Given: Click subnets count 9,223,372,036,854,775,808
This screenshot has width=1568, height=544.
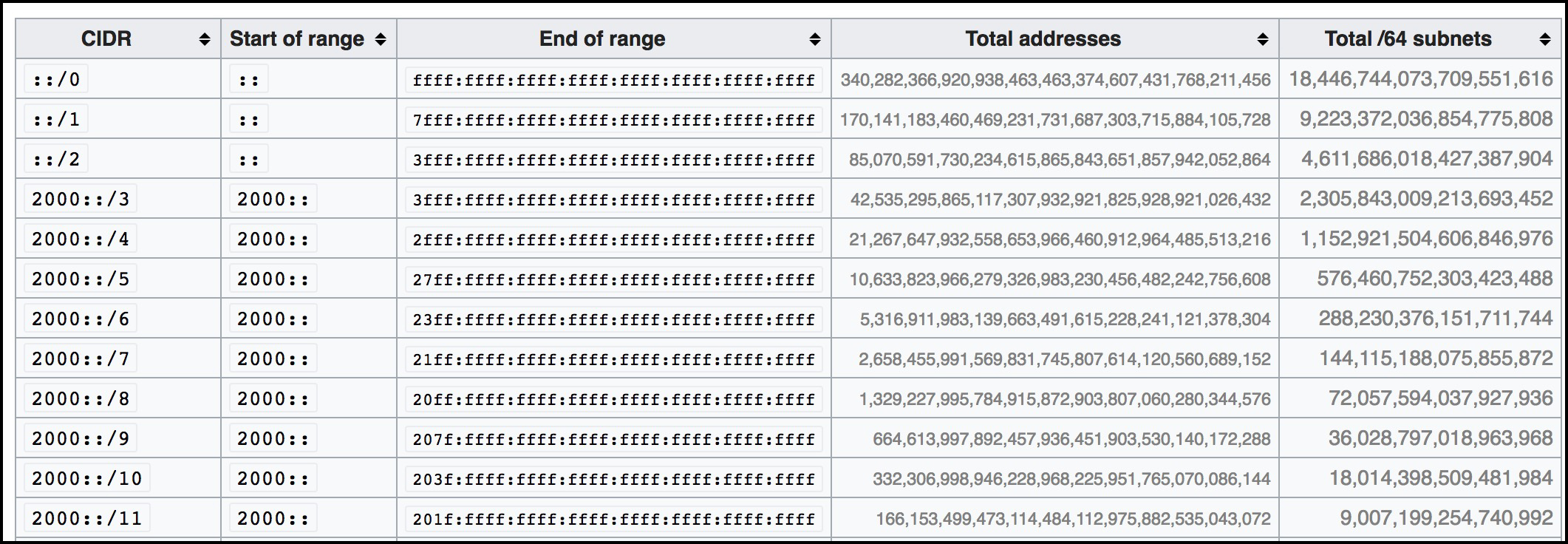Looking at the screenshot, I should pos(1426,119).
